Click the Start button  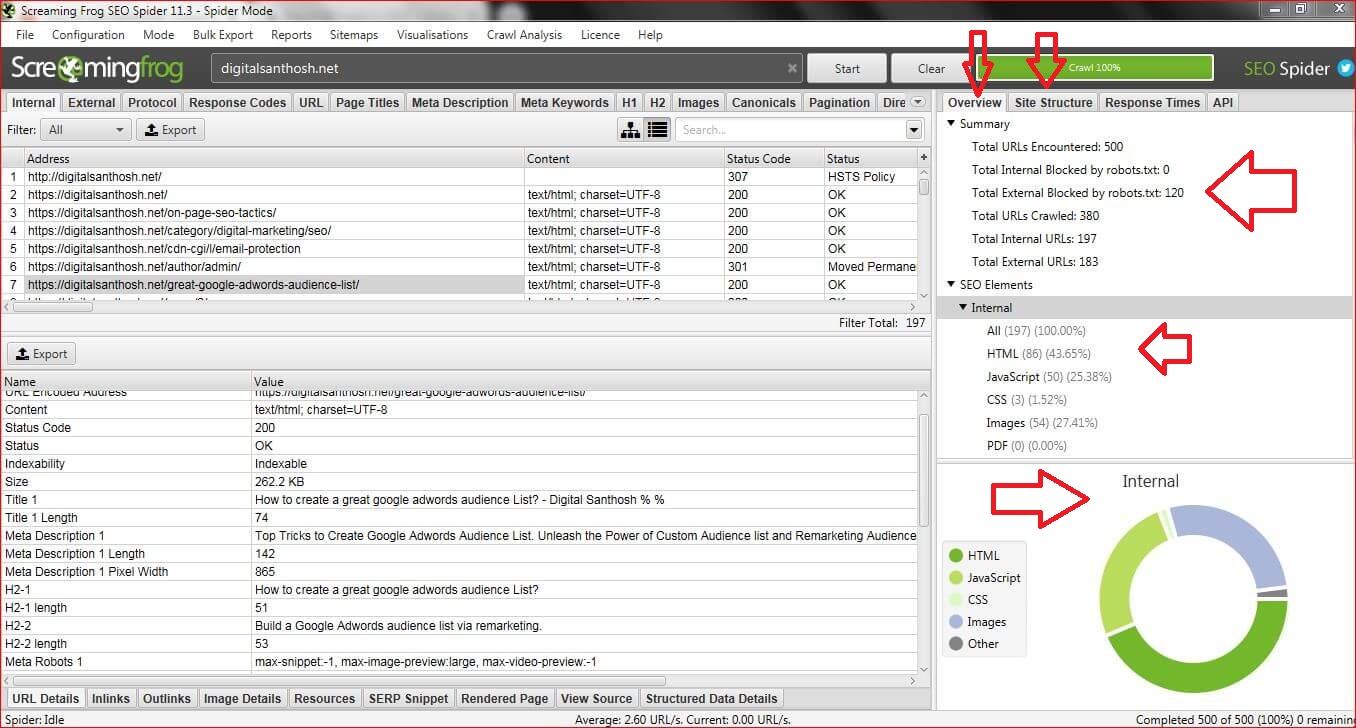[x=847, y=69]
